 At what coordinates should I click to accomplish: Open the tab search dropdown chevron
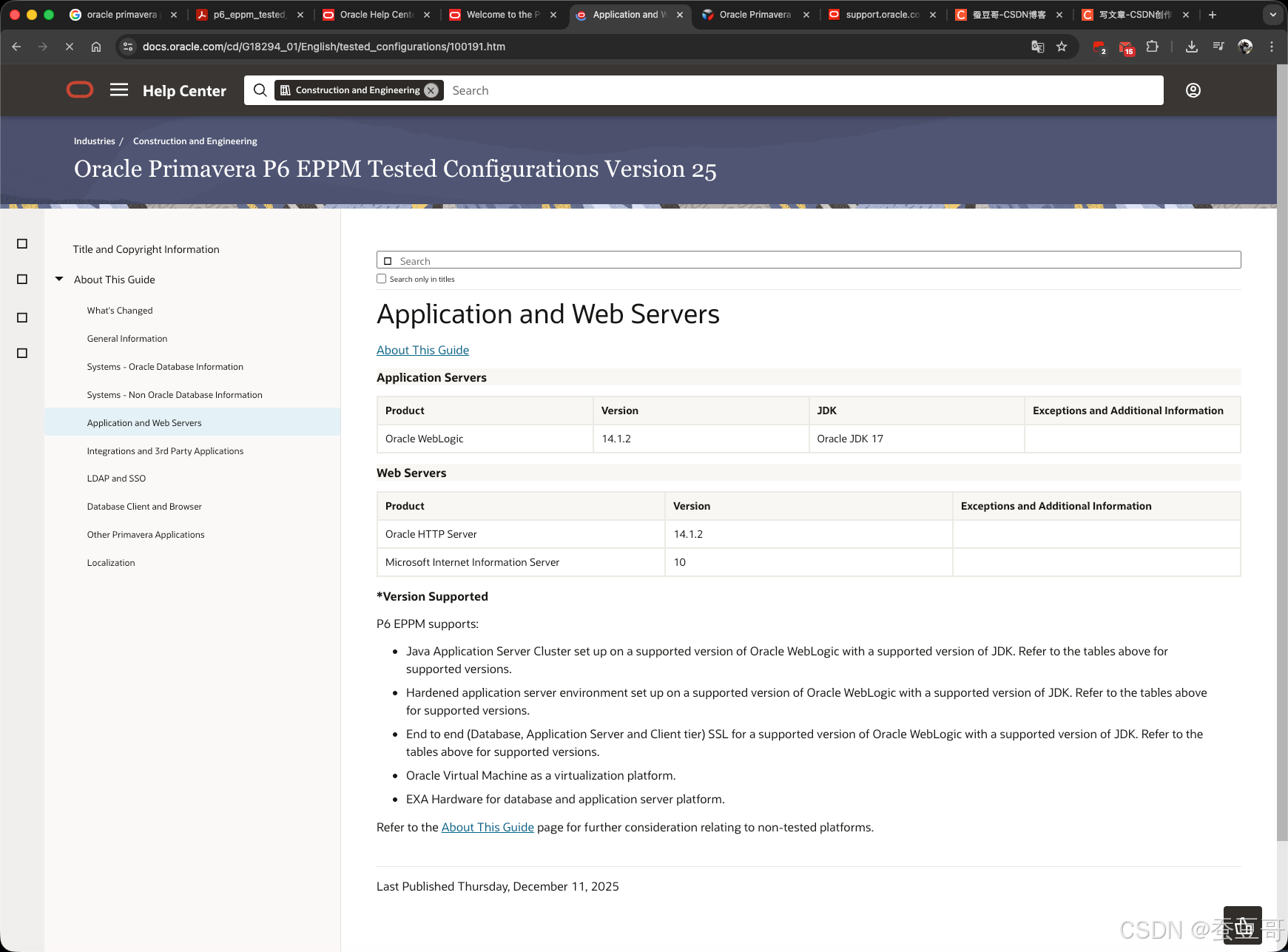[1272, 15]
